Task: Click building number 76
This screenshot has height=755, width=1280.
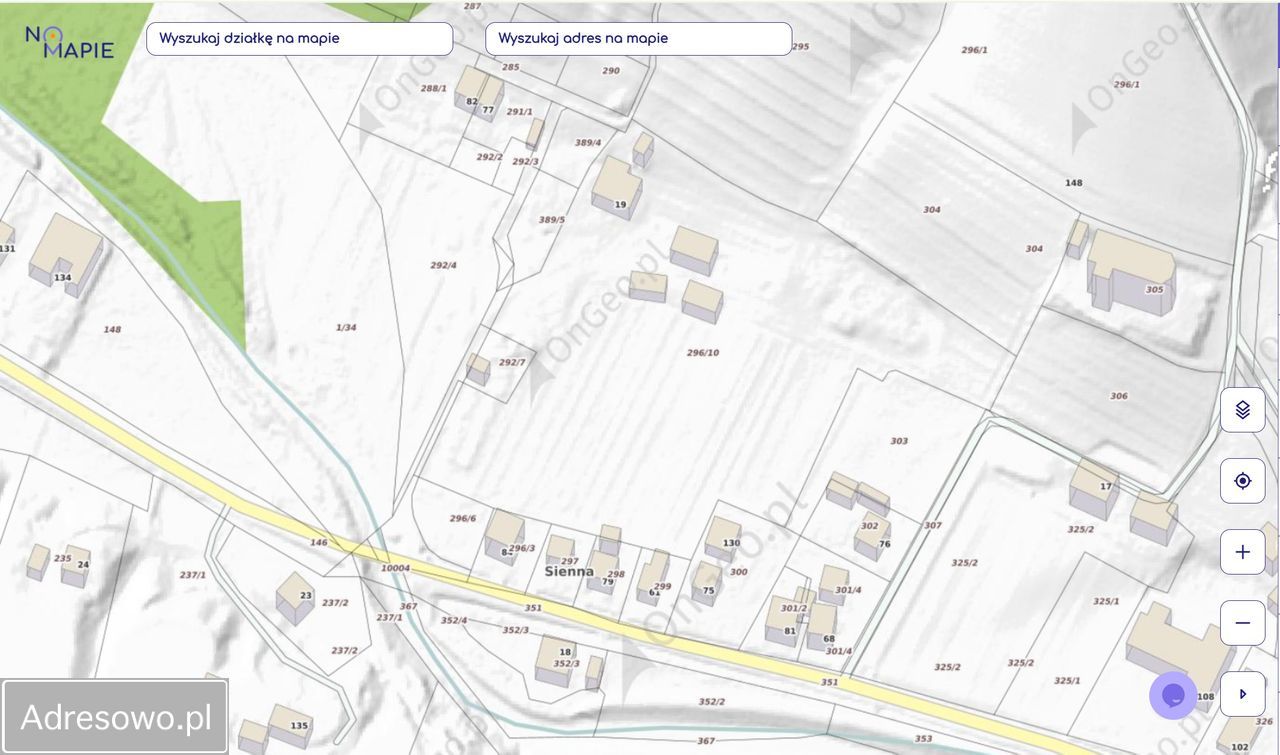Action: pyautogui.click(x=884, y=545)
